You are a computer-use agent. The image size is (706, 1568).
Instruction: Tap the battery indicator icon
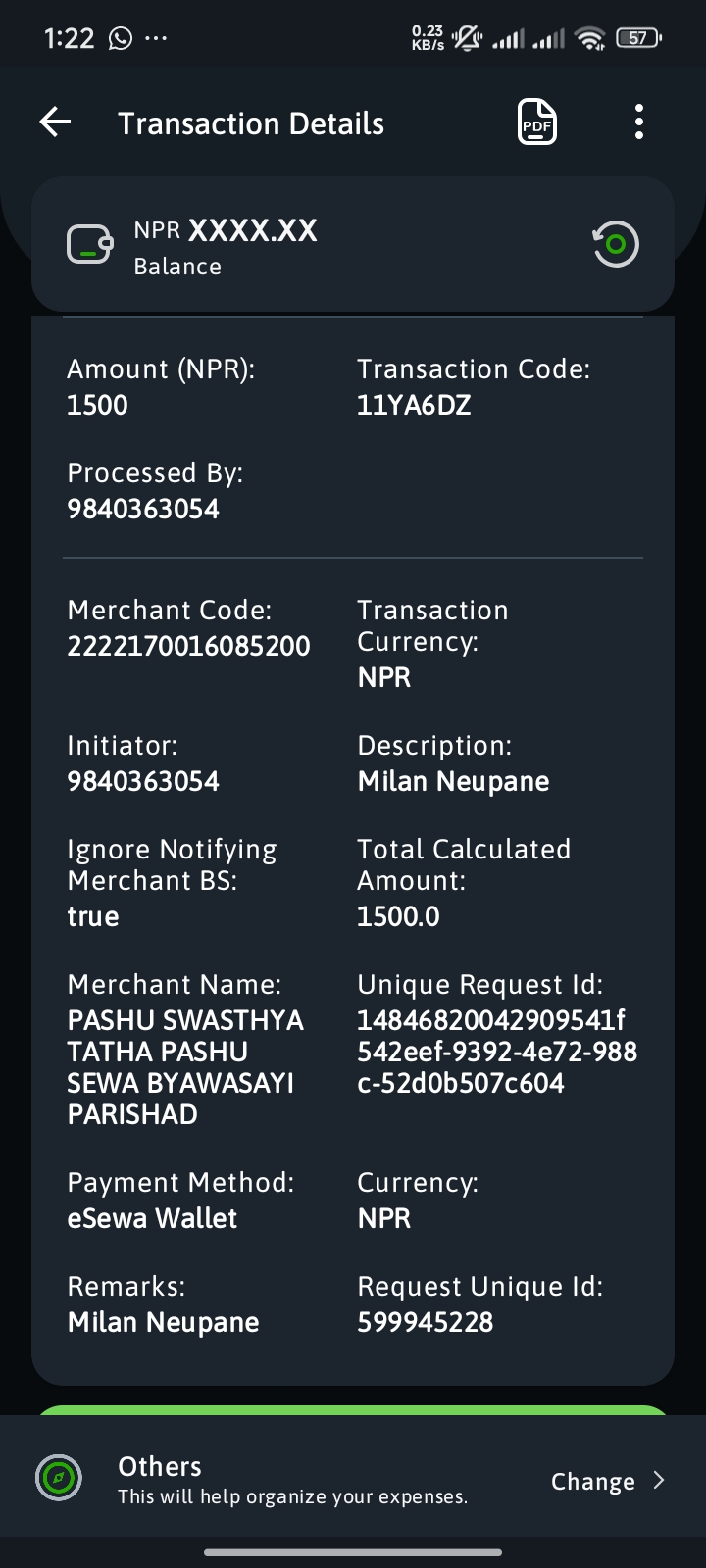(638, 38)
